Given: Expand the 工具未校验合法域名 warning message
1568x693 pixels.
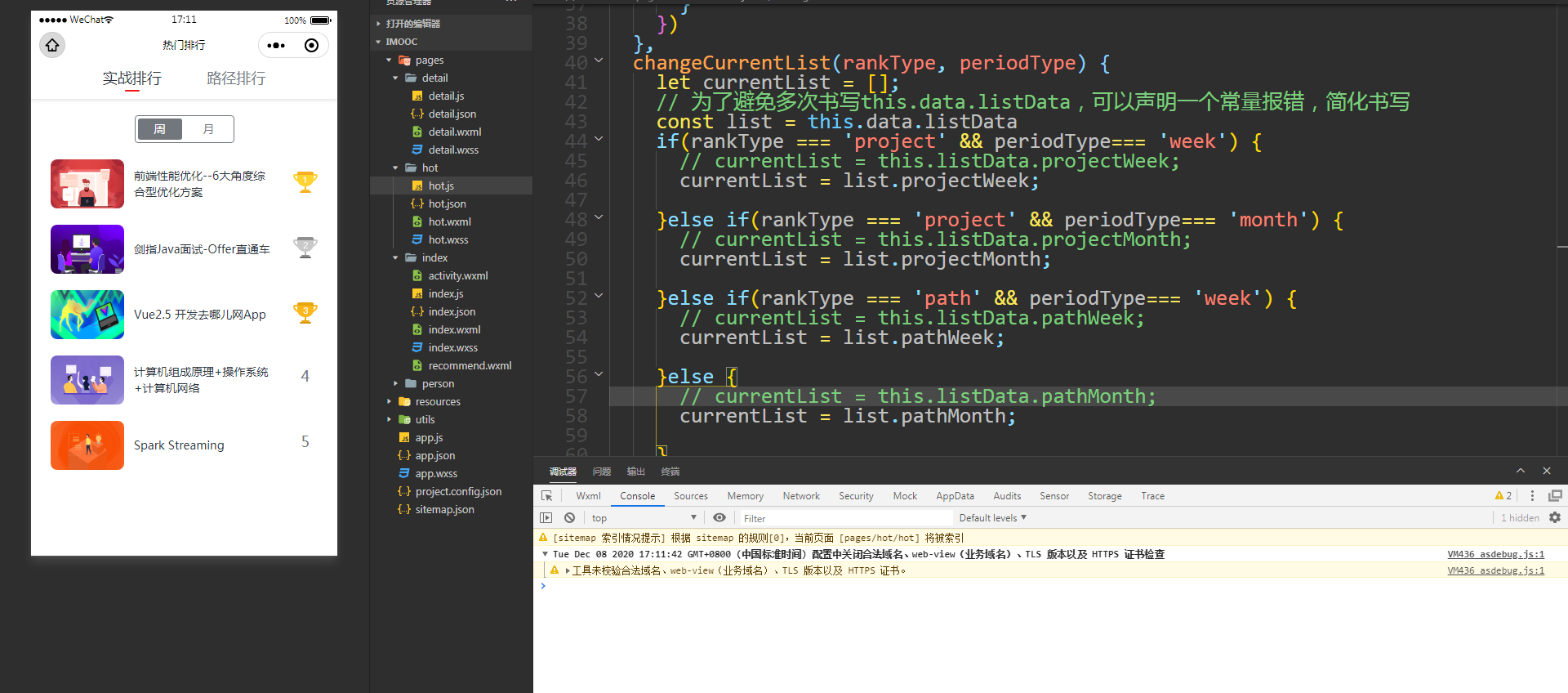Looking at the screenshot, I should click(568, 570).
